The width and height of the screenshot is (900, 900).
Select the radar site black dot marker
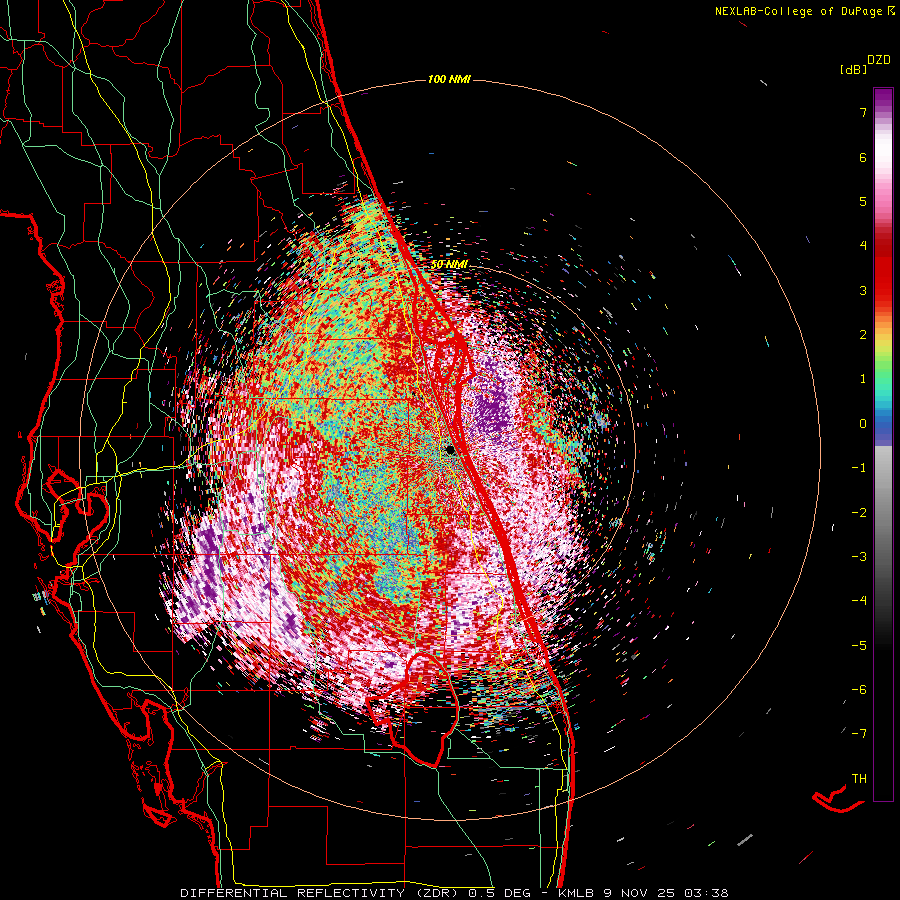coord(451,450)
